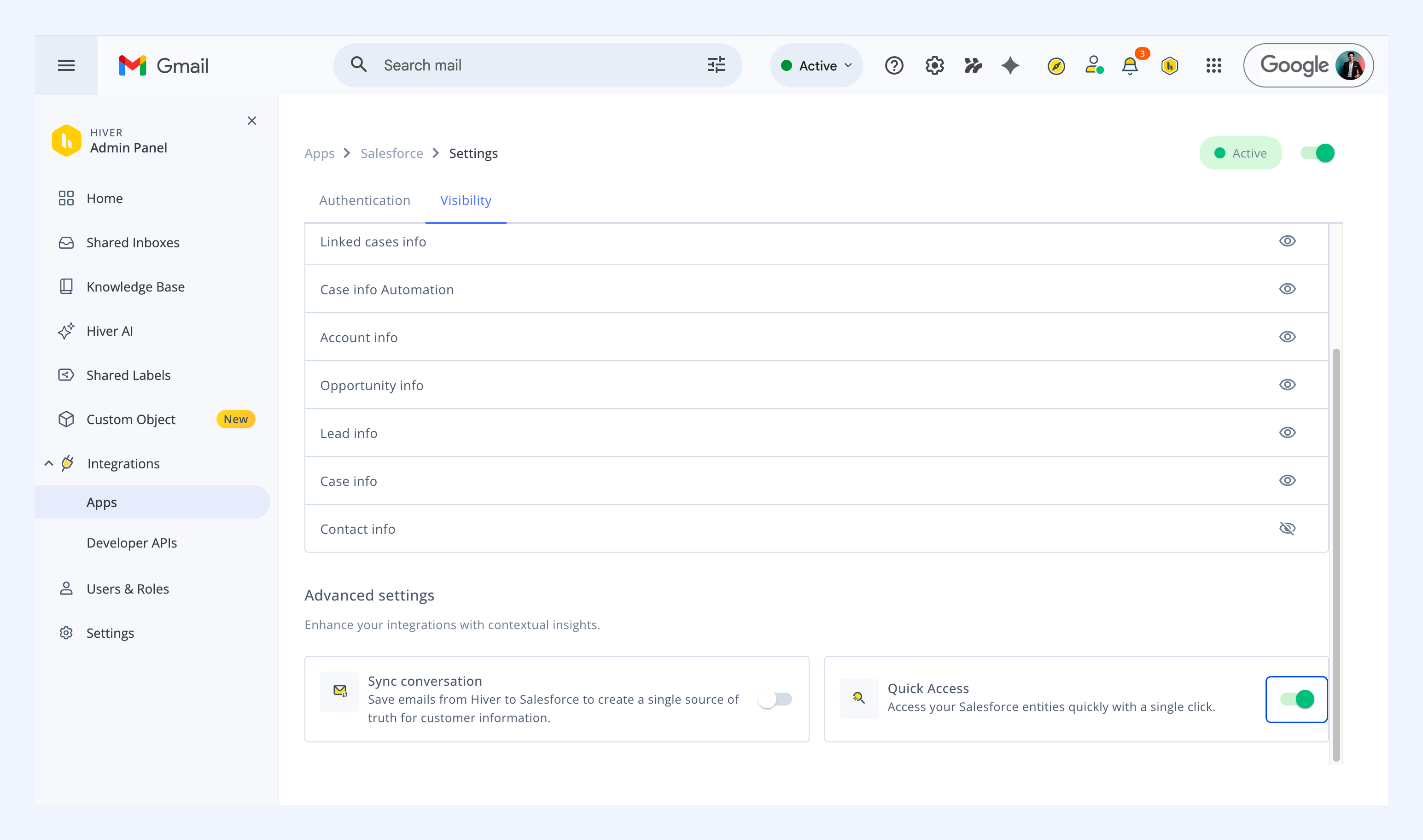Viewport: 1423px width, 840px height.
Task: Select Apps under Integrations
Action: point(153,502)
